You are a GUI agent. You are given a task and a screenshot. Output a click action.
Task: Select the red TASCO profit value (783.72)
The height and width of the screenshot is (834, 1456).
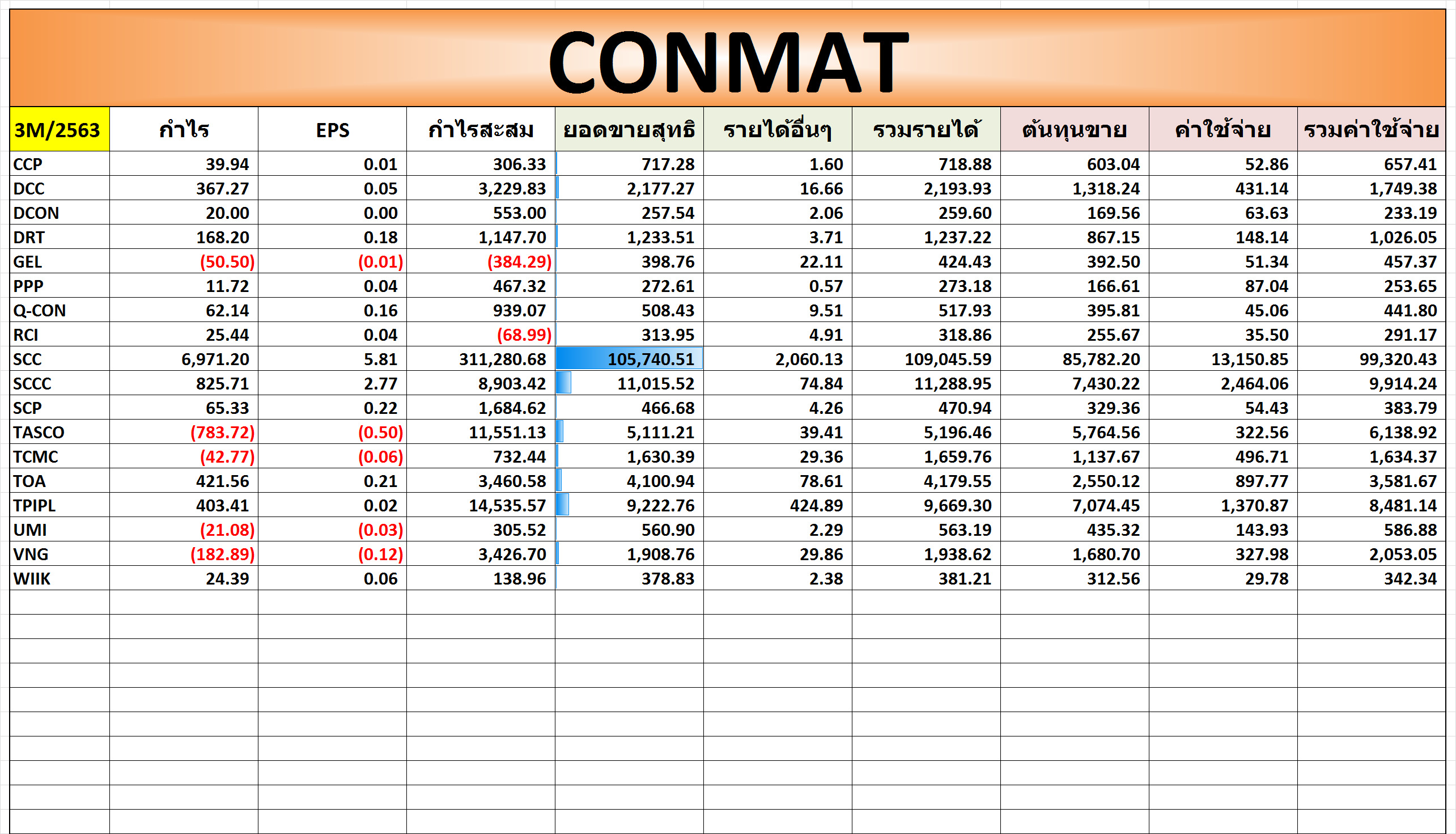tap(222, 433)
